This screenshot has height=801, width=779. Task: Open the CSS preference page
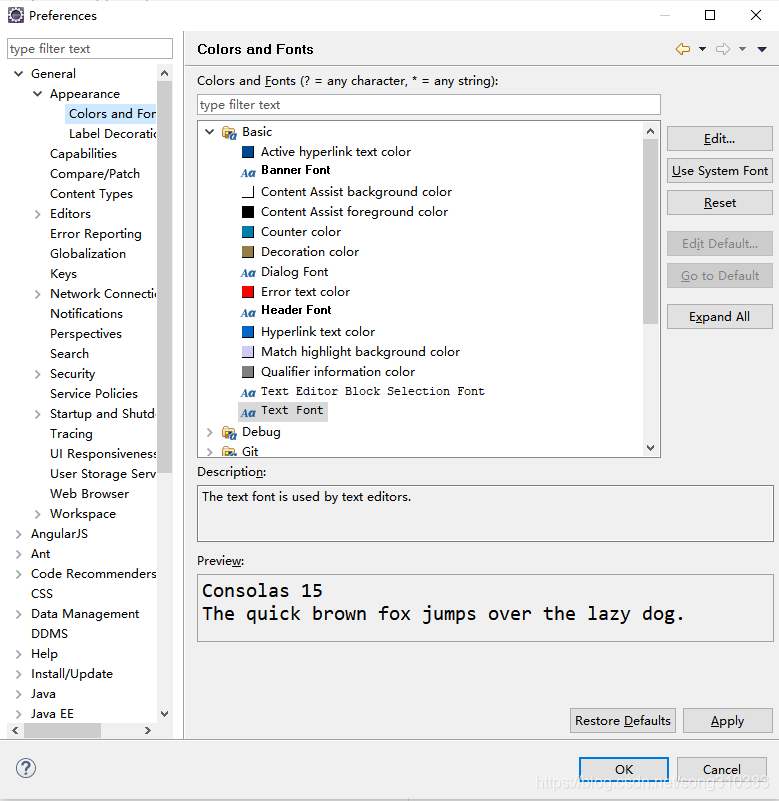click(42, 594)
